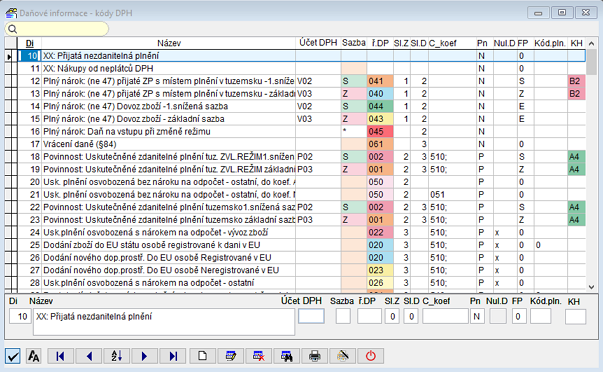Image resolution: width=603 pixels, height=372 pixels.
Task: Select row 17 Vrácení daně (§84)
Action: click(302, 144)
